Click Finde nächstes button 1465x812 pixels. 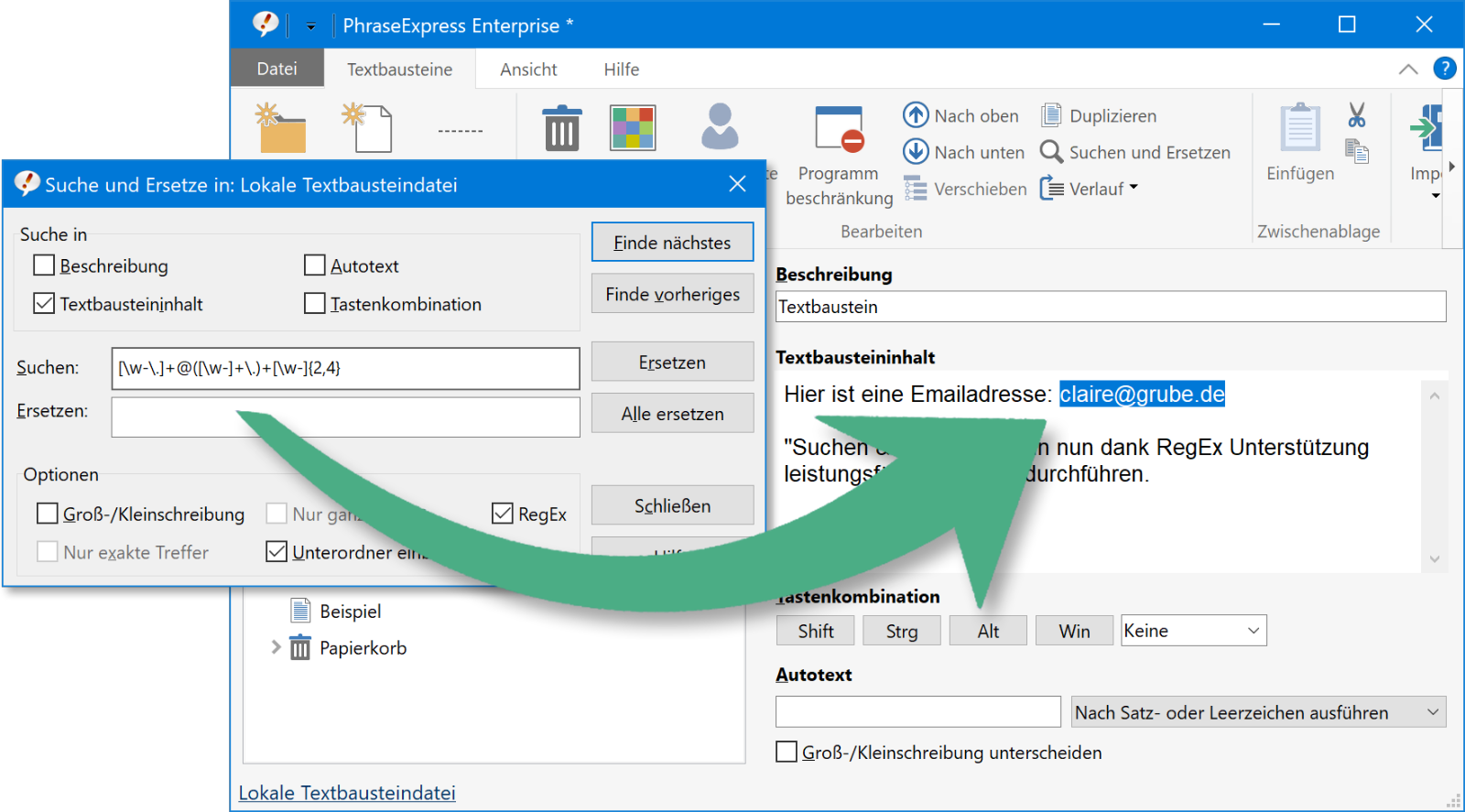[x=673, y=242]
